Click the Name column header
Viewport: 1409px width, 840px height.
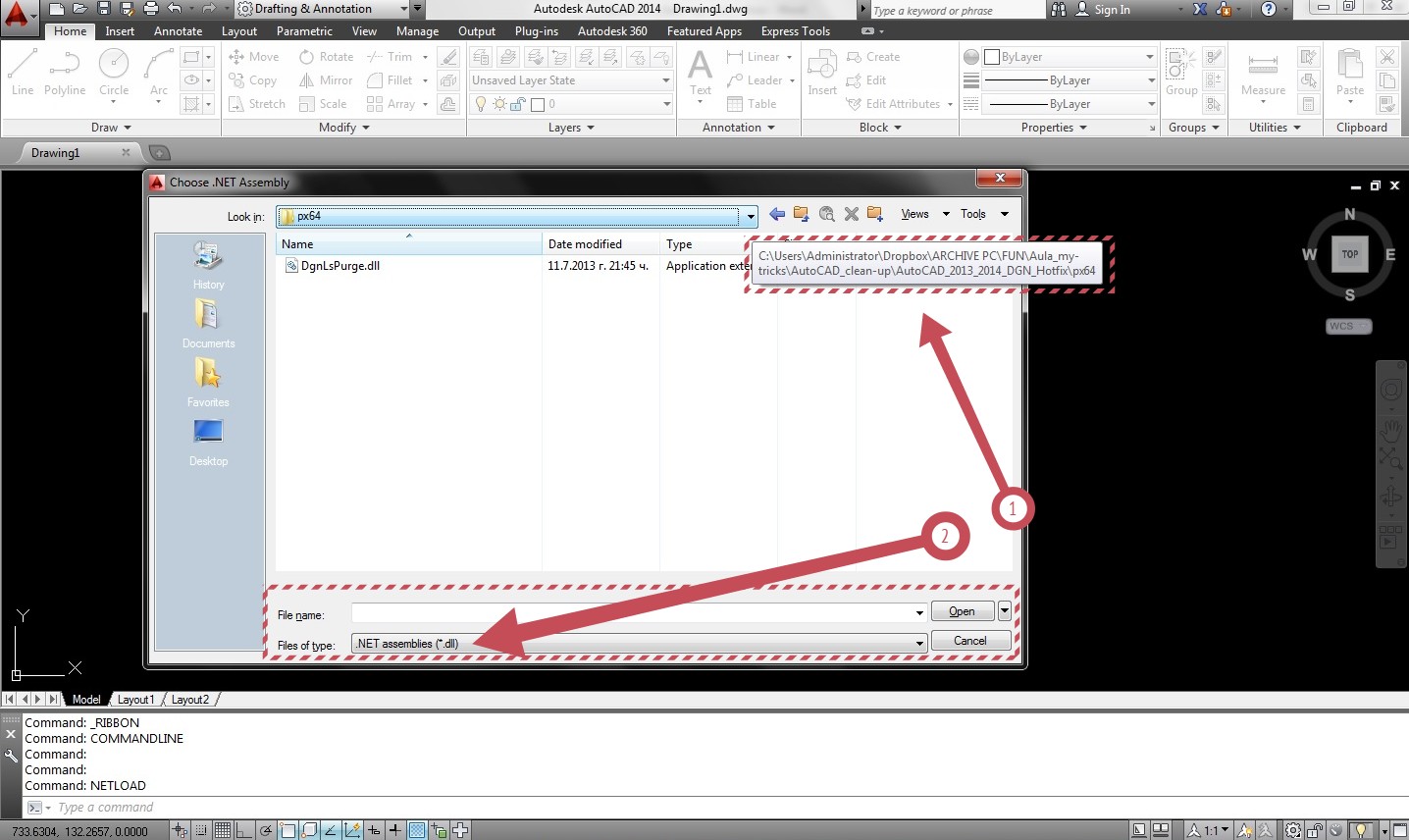click(408, 244)
